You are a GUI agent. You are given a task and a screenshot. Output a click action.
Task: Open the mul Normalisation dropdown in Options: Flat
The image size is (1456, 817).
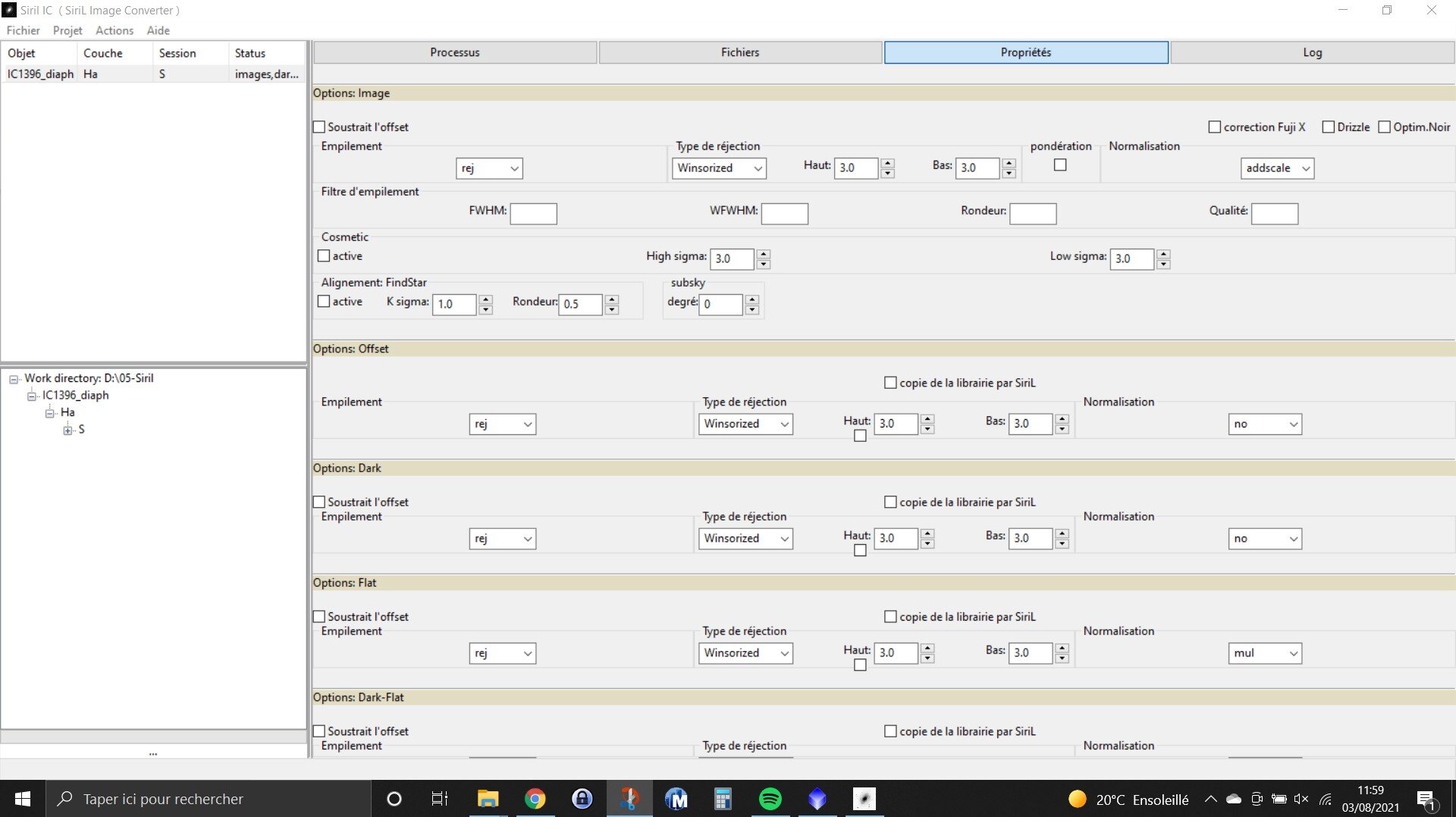pyautogui.click(x=1265, y=653)
